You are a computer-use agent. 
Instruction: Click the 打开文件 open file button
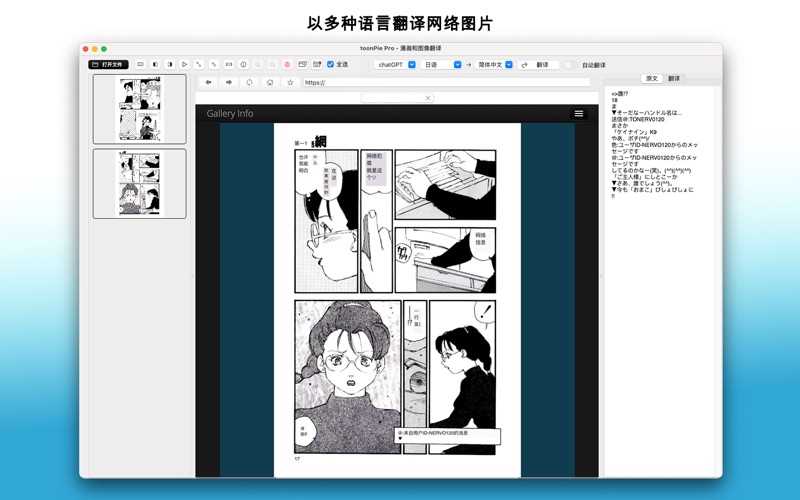coord(109,64)
